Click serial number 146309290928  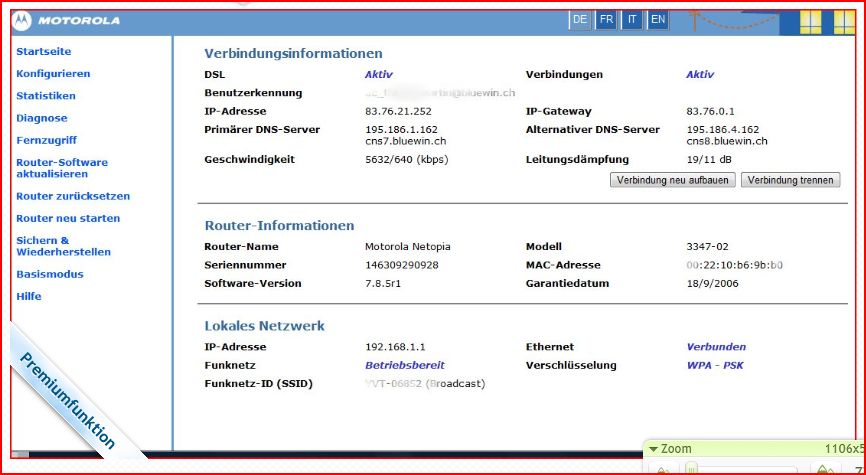pos(402,265)
